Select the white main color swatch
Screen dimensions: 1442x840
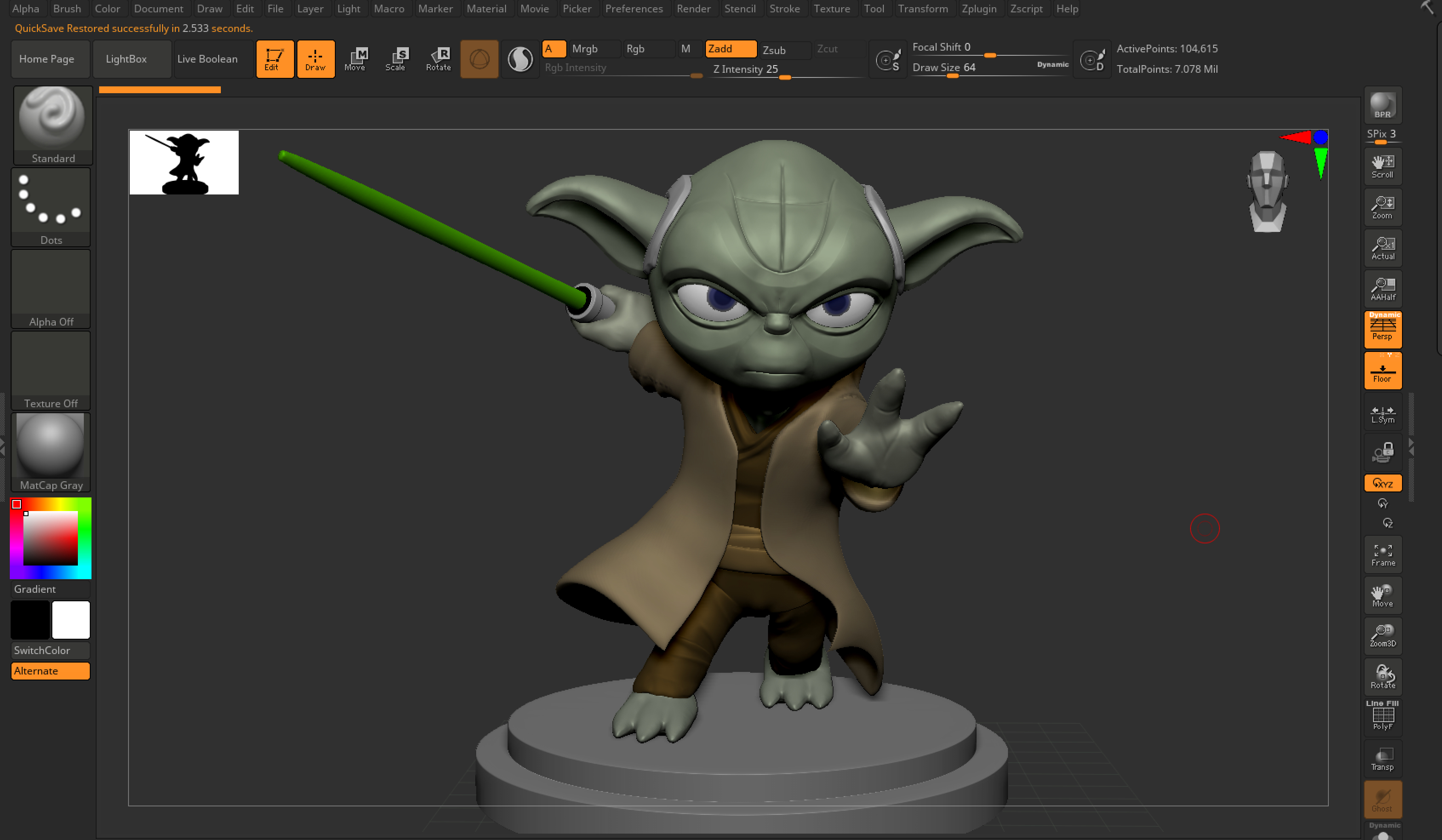click(x=71, y=620)
